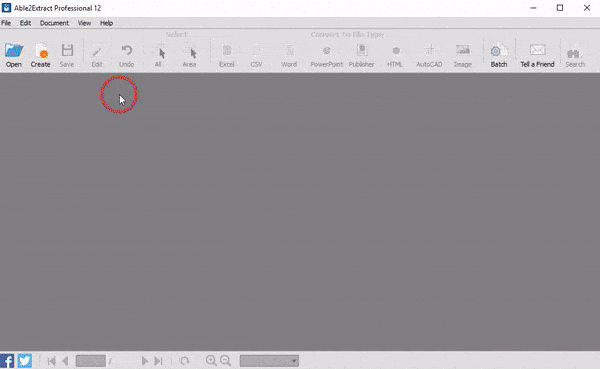Go to next page arrow
Viewport: 600px width, 369px height.
point(144,361)
